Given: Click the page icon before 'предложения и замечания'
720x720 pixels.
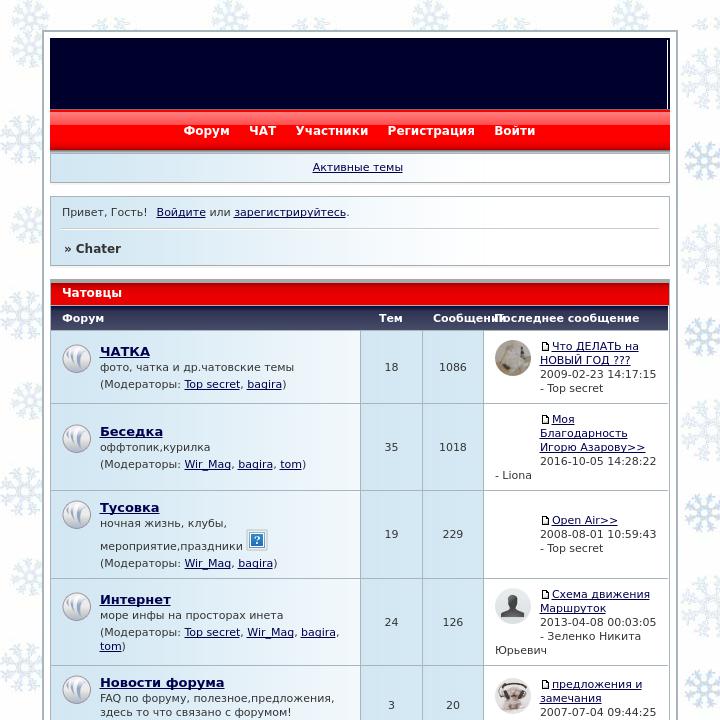Looking at the screenshot, I should pyautogui.click(x=545, y=684).
